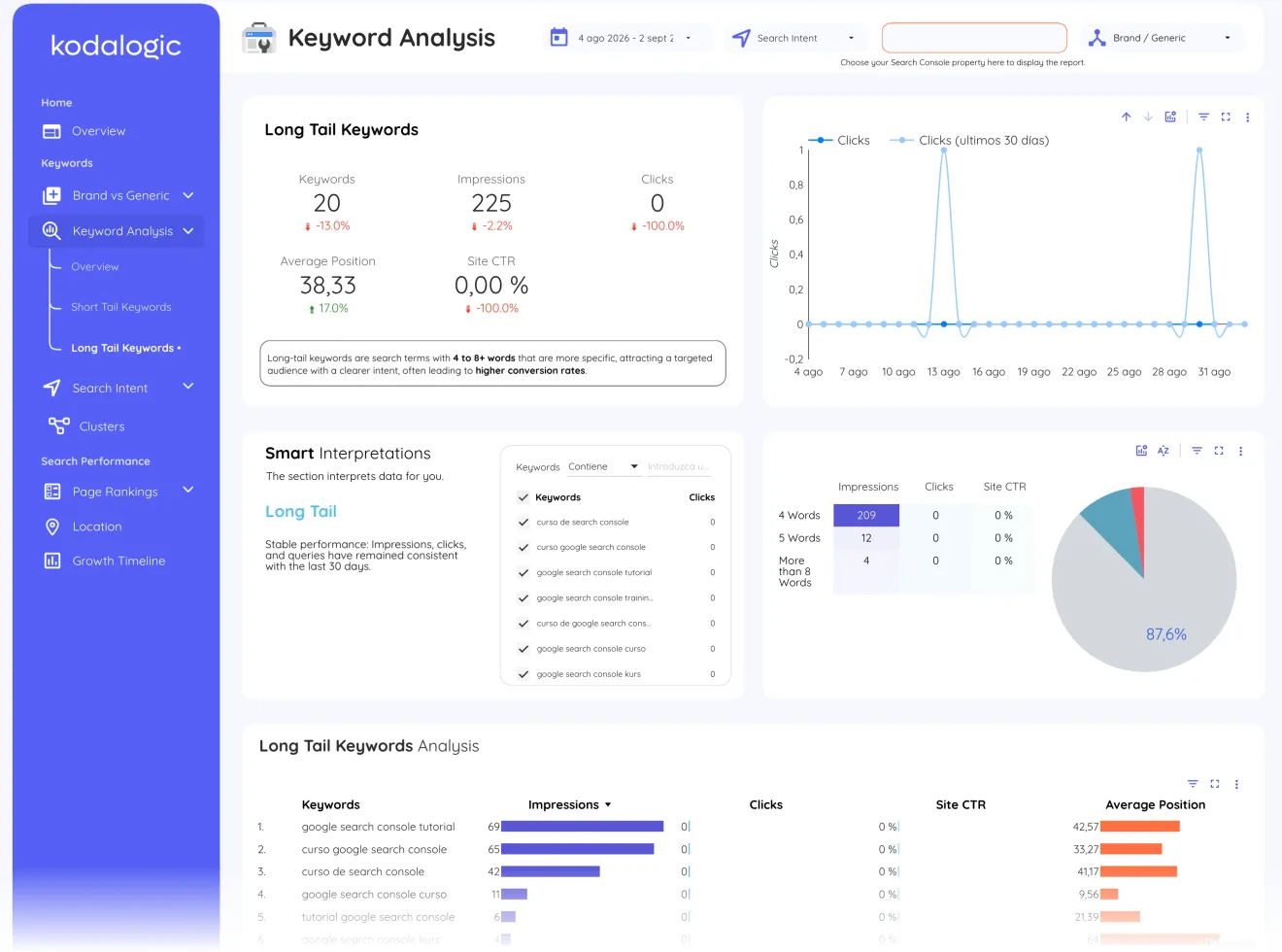Screen dimensions: 1282x952
Task: Click the Location pin icon
Action: pos(52,527)
